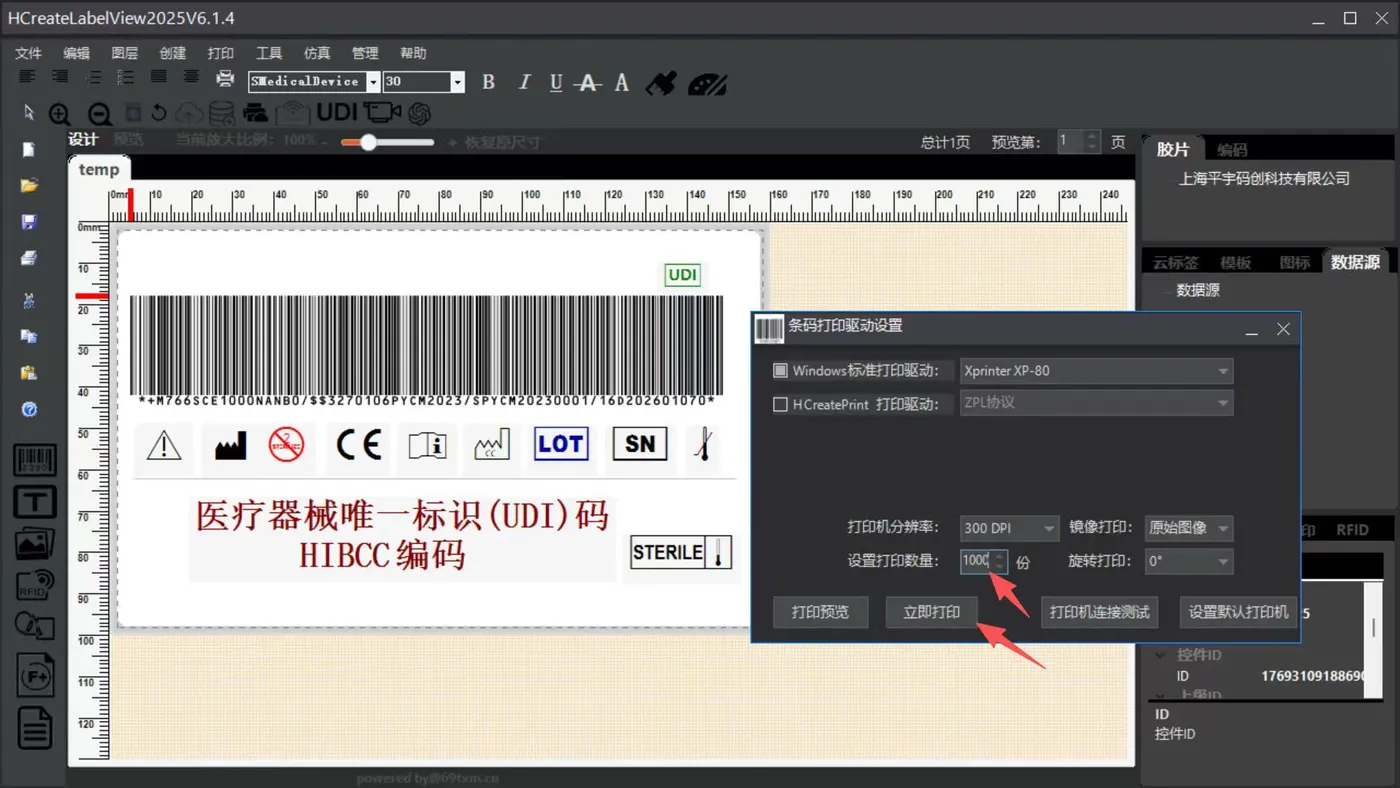Viewport: 1400px width, 788px height.
Task: Open the 文件 menu
Action: coord(29,53)
